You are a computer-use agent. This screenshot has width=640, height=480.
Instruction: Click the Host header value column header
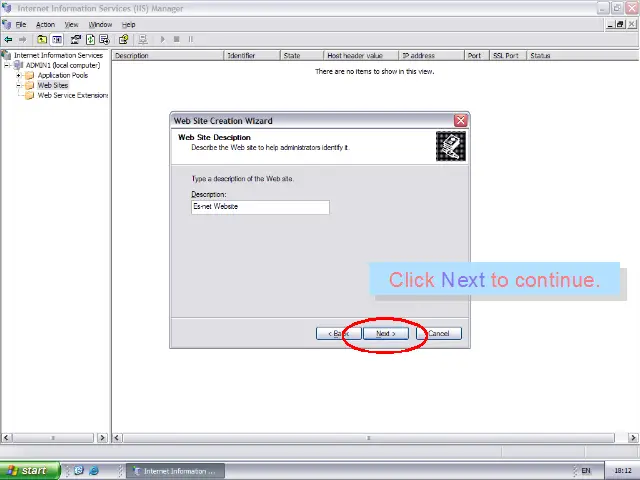point(355,56)
